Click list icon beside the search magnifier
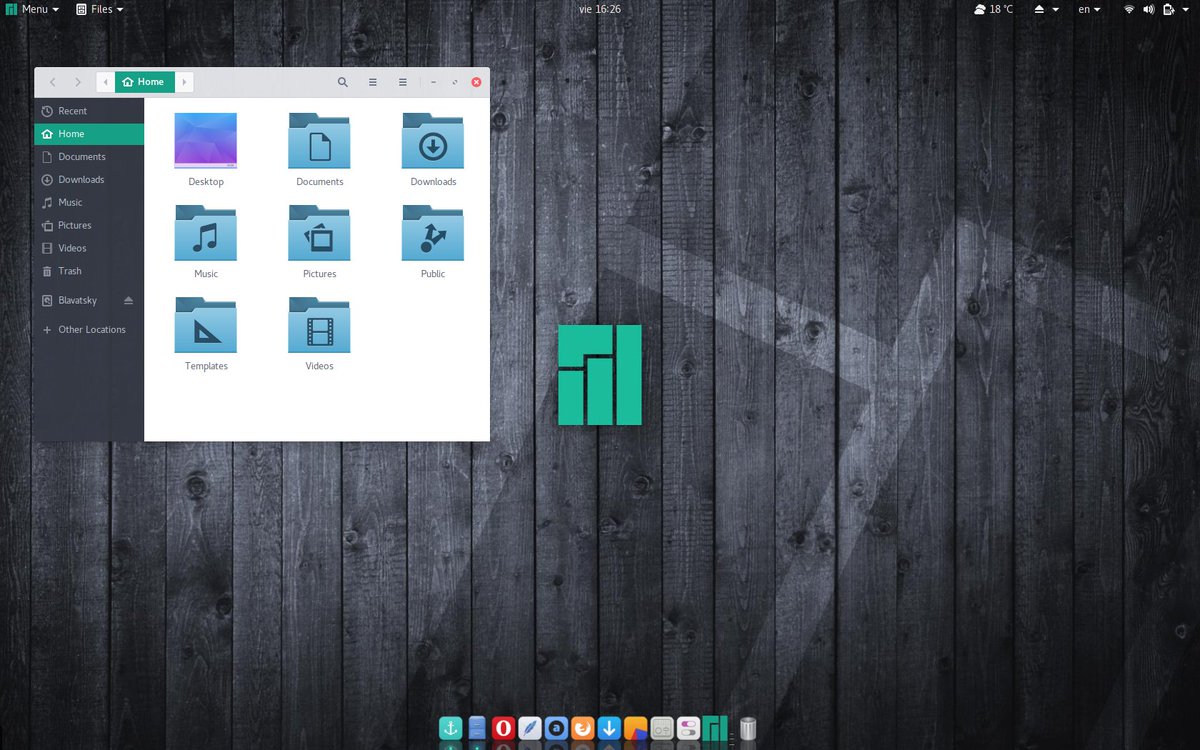 373,82
